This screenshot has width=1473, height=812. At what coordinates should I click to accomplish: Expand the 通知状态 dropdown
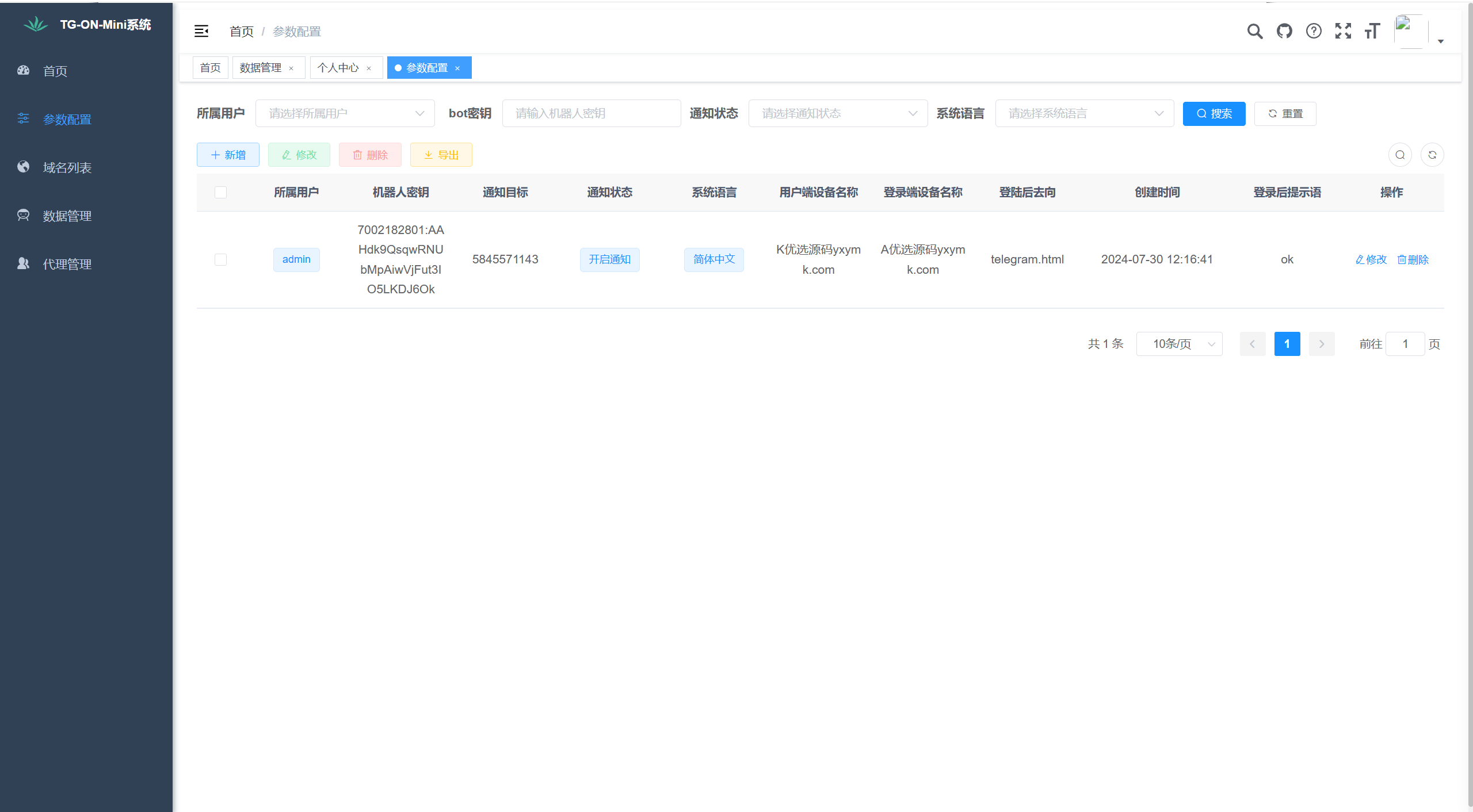pyautogui.click(x=838, y=113)
